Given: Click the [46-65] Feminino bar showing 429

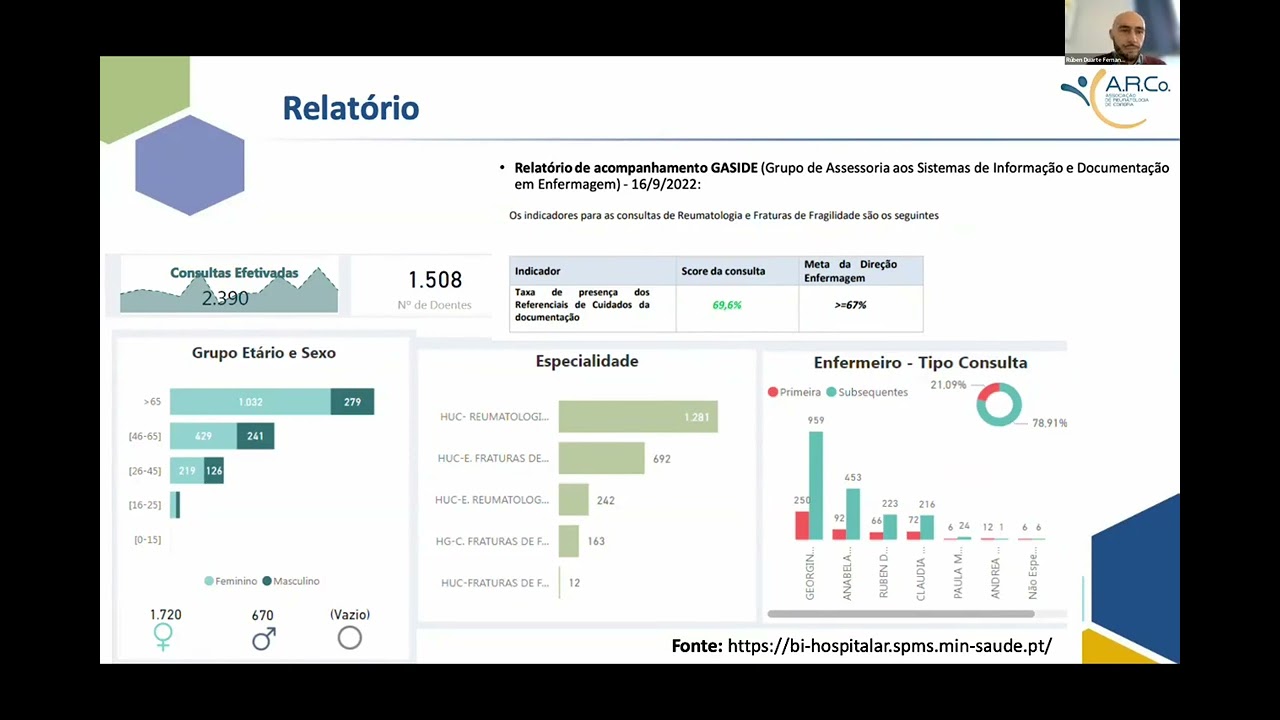Looking at the screenshot, I should pyautogui.click(x=203, y=436).
